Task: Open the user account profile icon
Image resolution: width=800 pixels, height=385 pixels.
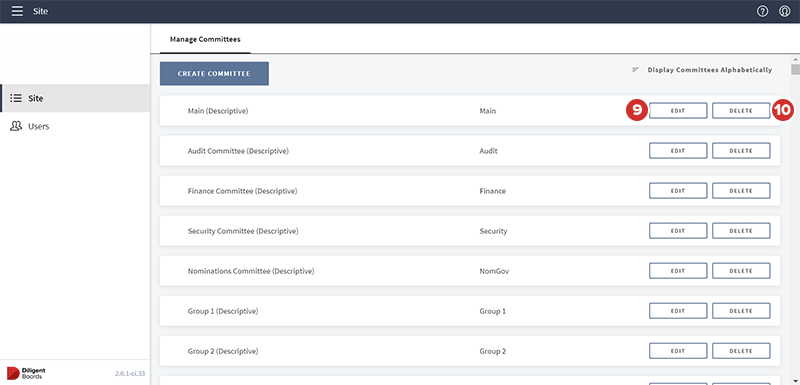Action: point(785,11)
